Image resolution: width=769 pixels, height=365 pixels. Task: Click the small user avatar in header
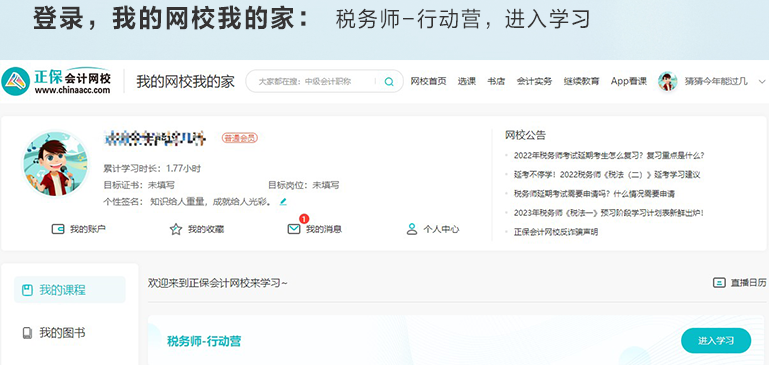(x=667, y=81)
